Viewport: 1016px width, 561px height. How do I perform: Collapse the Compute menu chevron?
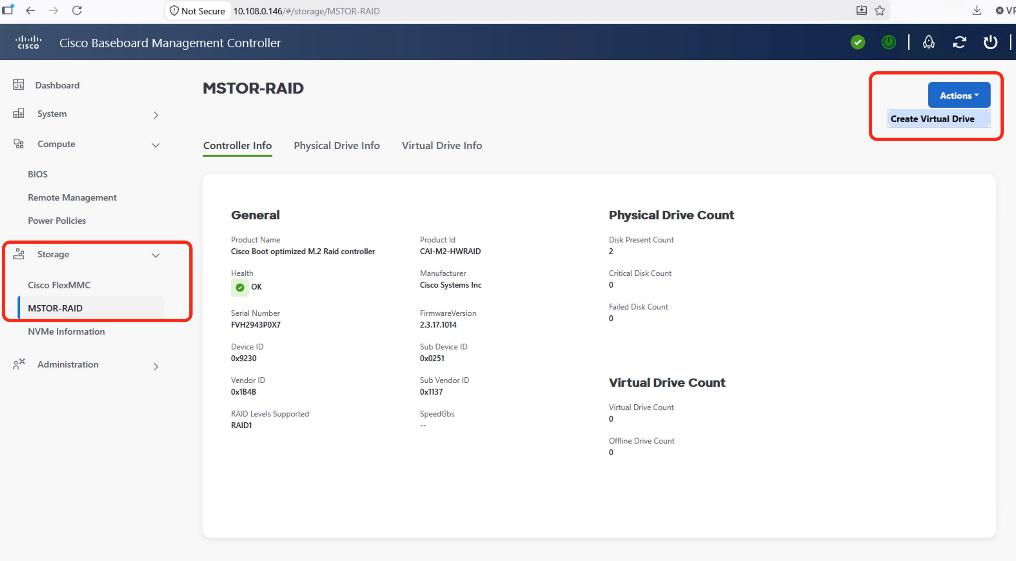156,145
